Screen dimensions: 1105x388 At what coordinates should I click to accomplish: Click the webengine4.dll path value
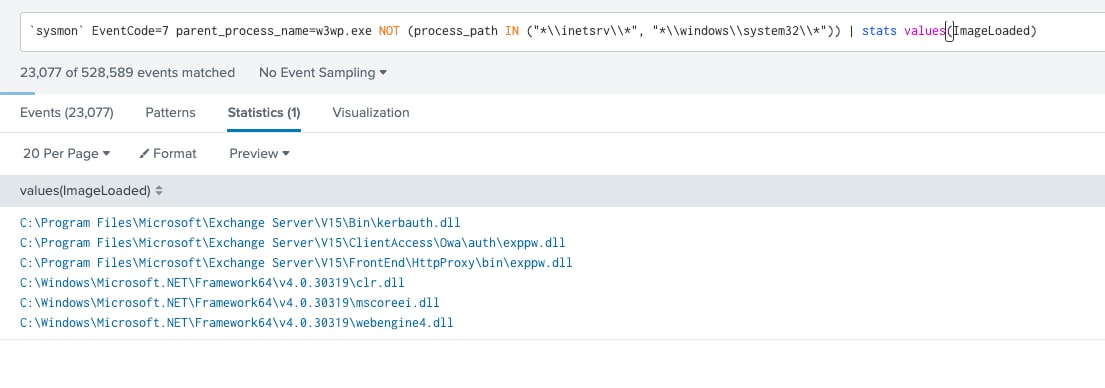coord(237,323)
